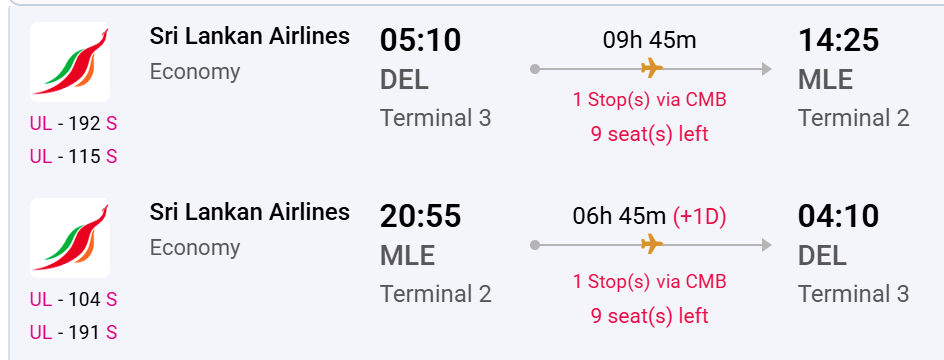The image size is (944, 360).
Task: Click the outbound Sri Lankan Airlines name
Action: [x=250, y=36]
